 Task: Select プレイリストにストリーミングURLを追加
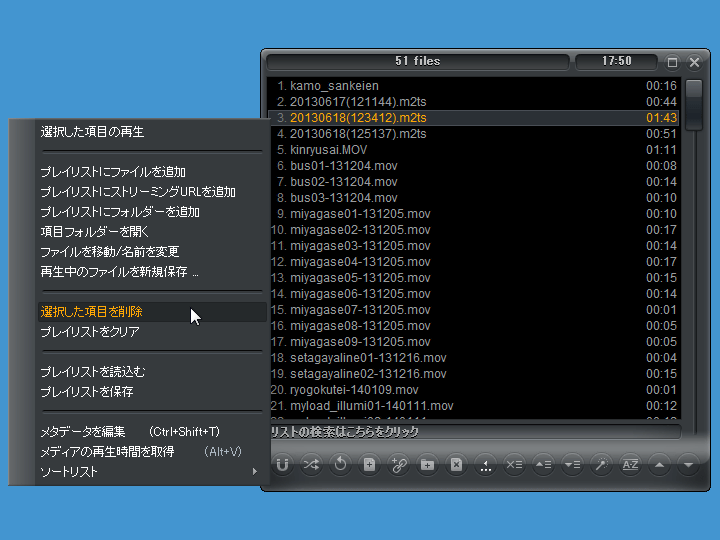click(x=152, y=192)
